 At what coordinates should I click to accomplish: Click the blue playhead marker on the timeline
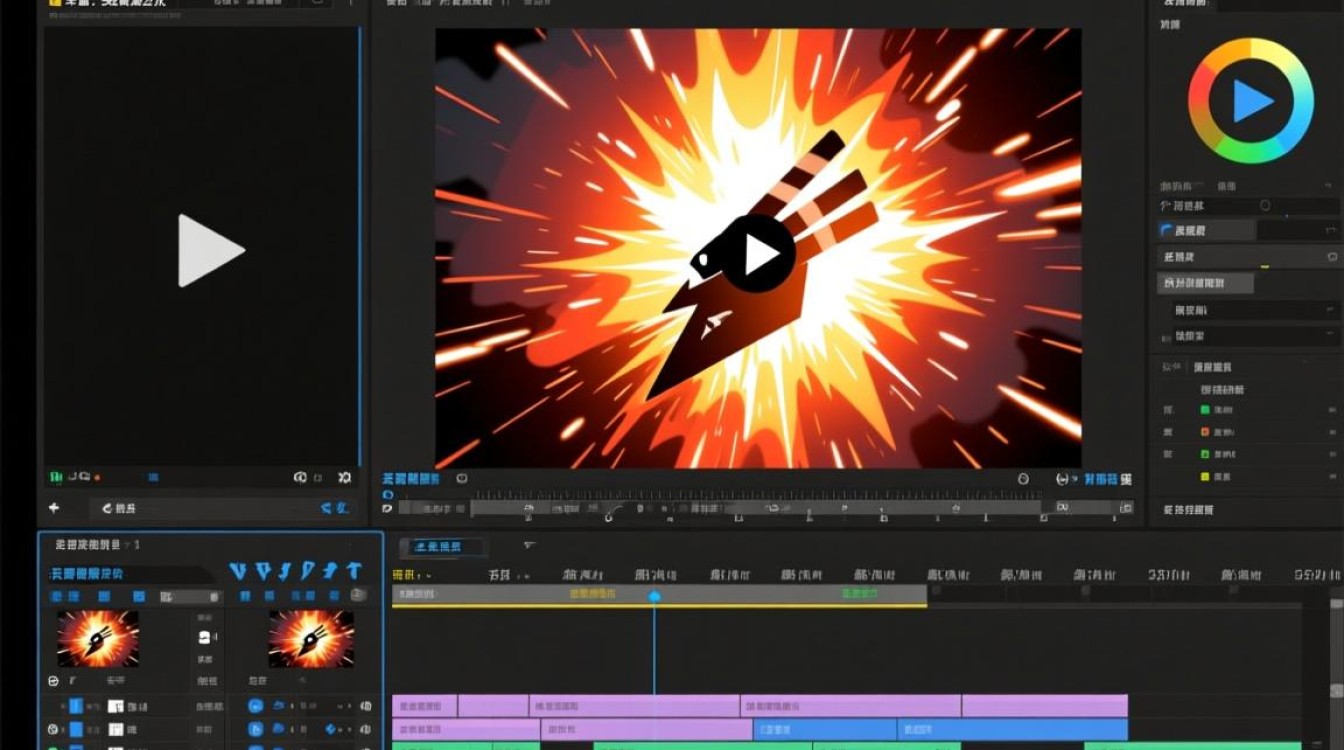point(654,596)
